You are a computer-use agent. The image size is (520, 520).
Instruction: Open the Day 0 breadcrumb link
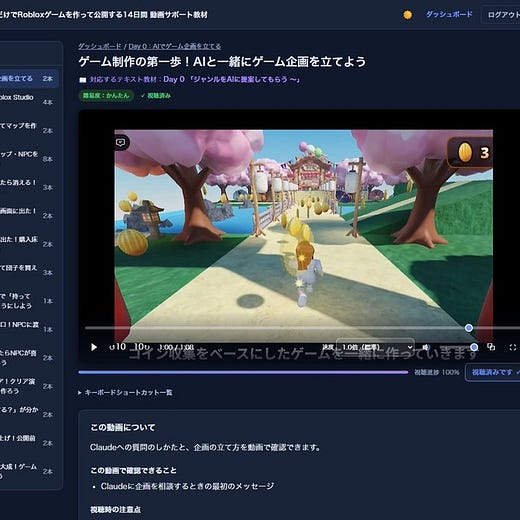175,46
